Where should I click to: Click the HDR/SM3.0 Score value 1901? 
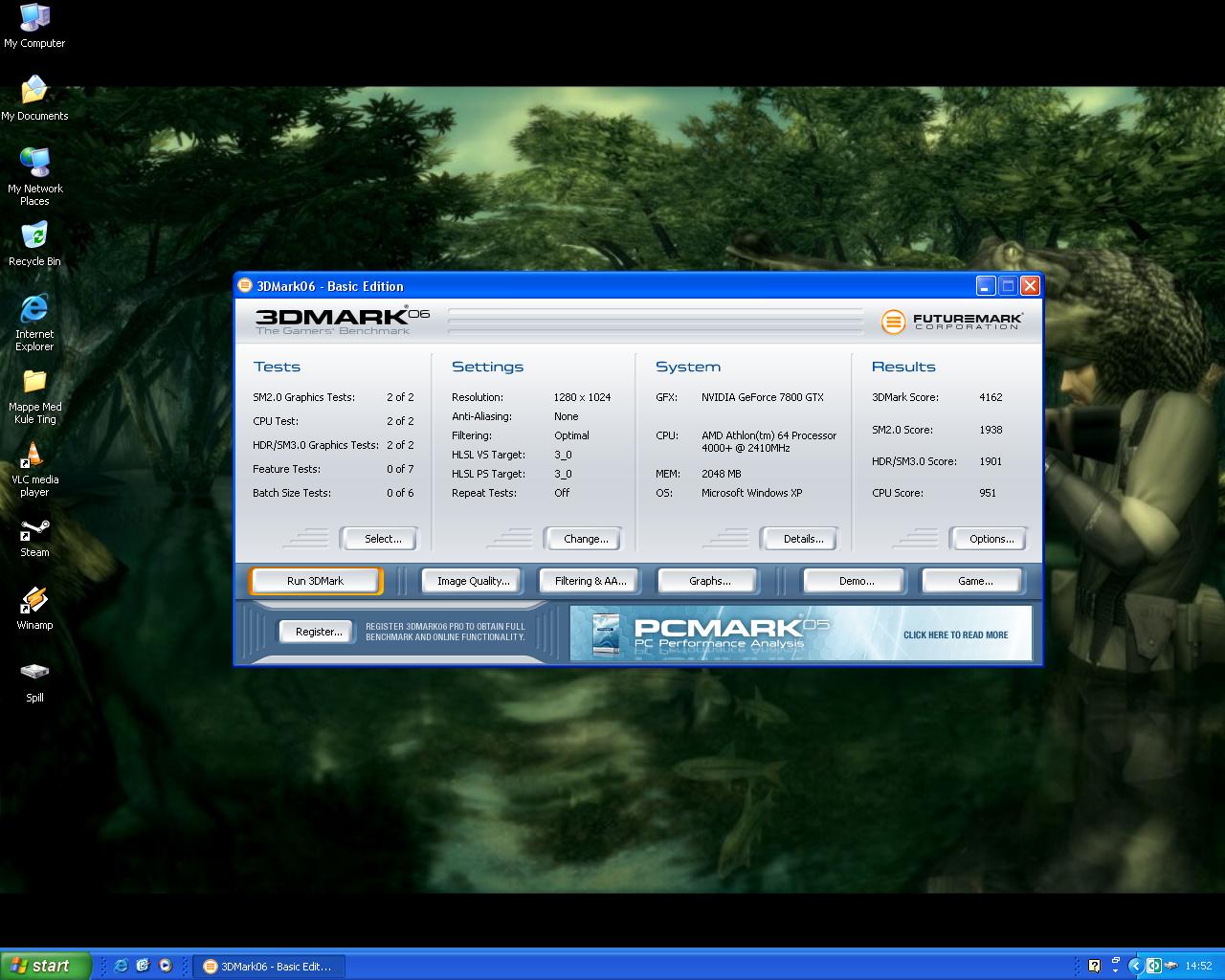coord(991,461)
